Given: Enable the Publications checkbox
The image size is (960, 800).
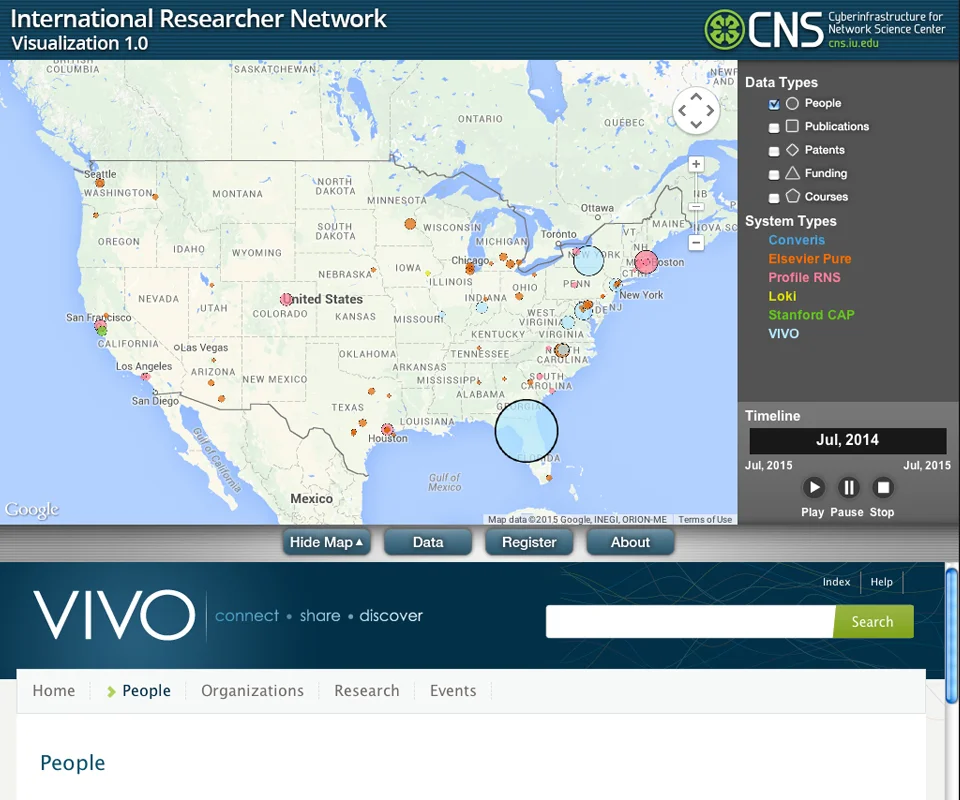Looking at the screenshot, I should [x=774, y=127].
